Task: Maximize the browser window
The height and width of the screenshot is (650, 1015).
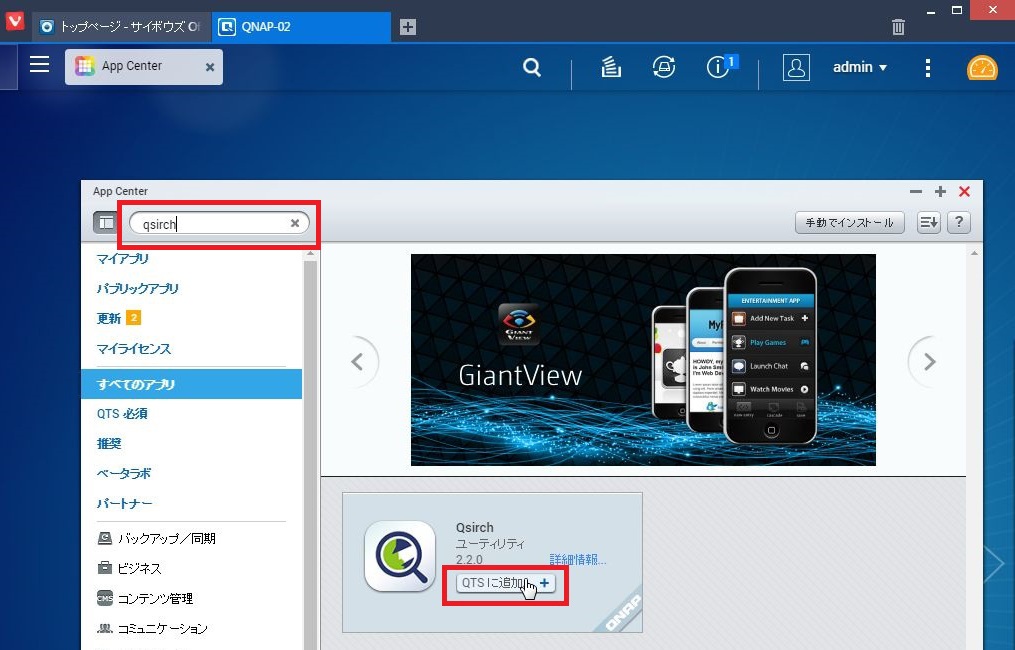Action: [957, 10]
